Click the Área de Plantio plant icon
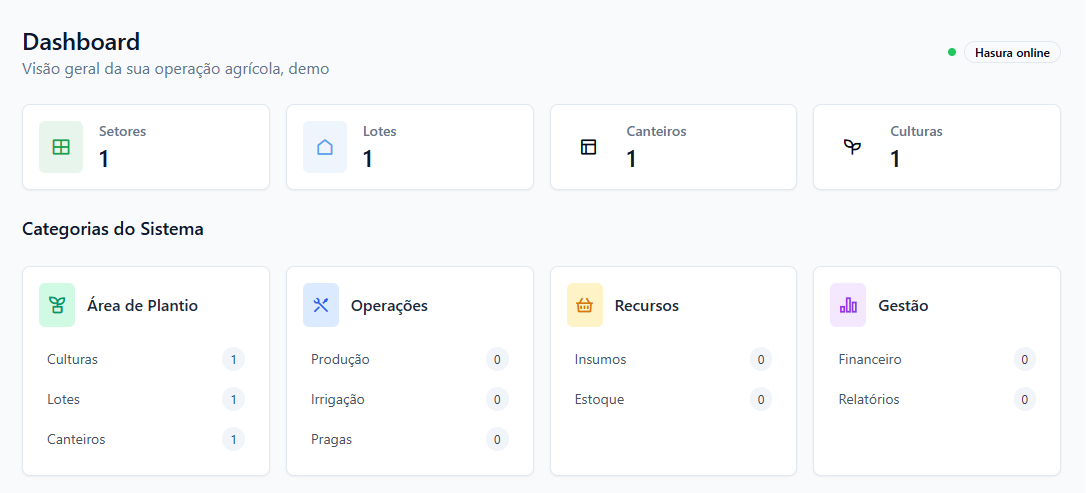 pos(57,305)
